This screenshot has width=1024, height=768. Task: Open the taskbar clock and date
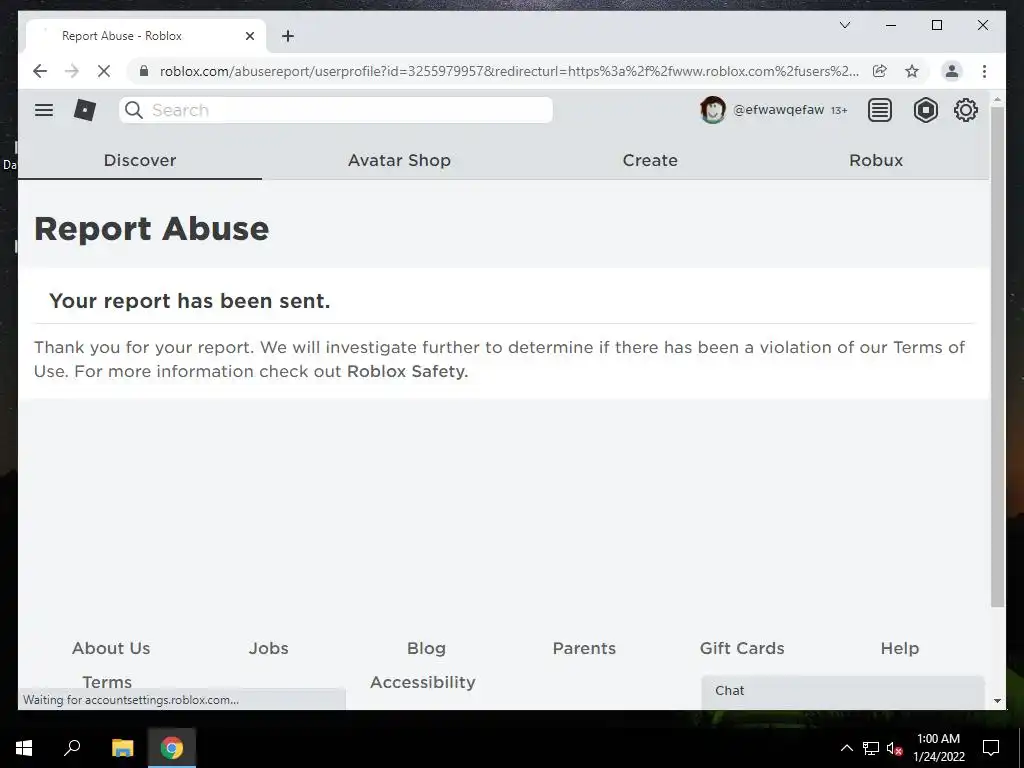tap(938, 748)
